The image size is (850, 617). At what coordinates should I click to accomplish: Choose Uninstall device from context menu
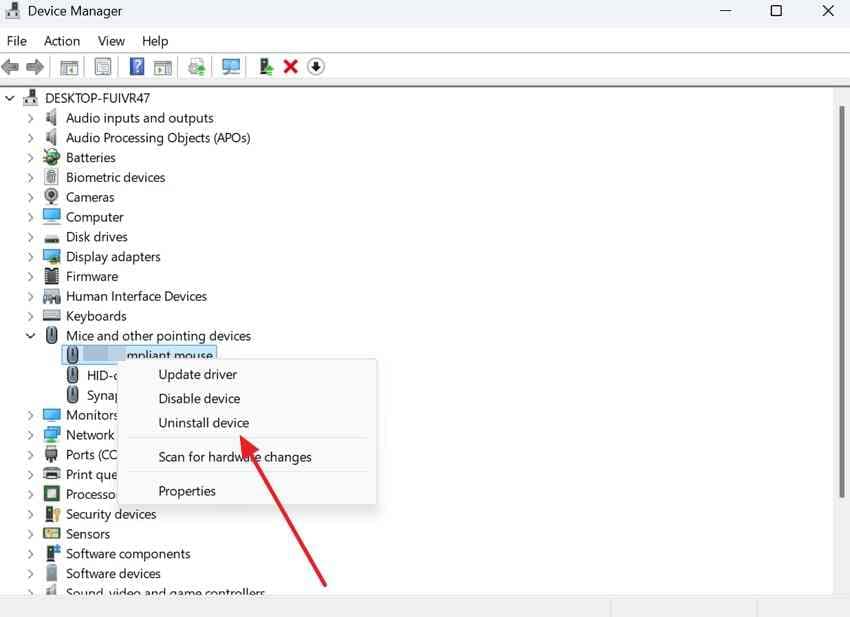247,422
